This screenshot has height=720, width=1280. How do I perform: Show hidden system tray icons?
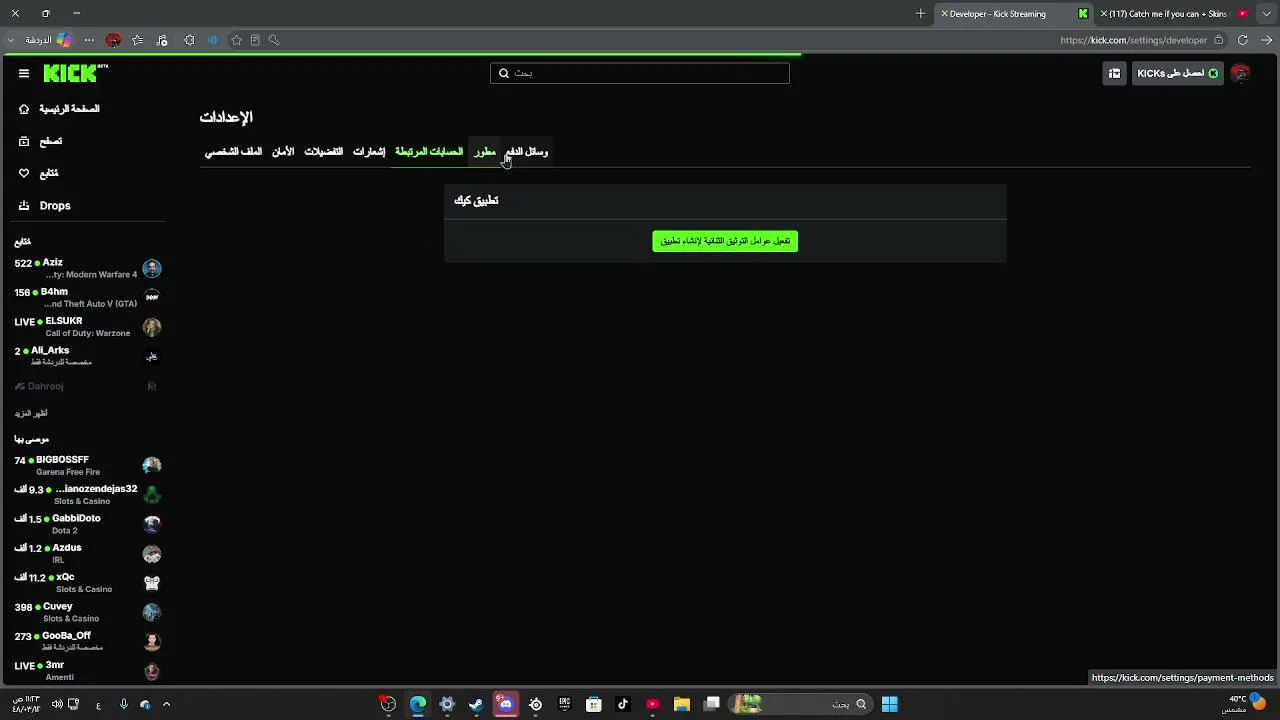(166, 704)
